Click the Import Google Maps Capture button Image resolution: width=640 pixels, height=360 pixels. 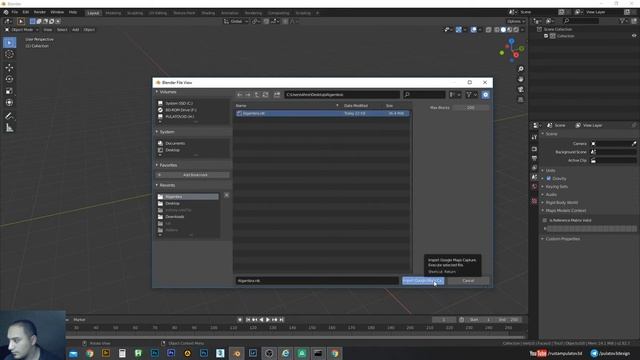coord(423,281)
